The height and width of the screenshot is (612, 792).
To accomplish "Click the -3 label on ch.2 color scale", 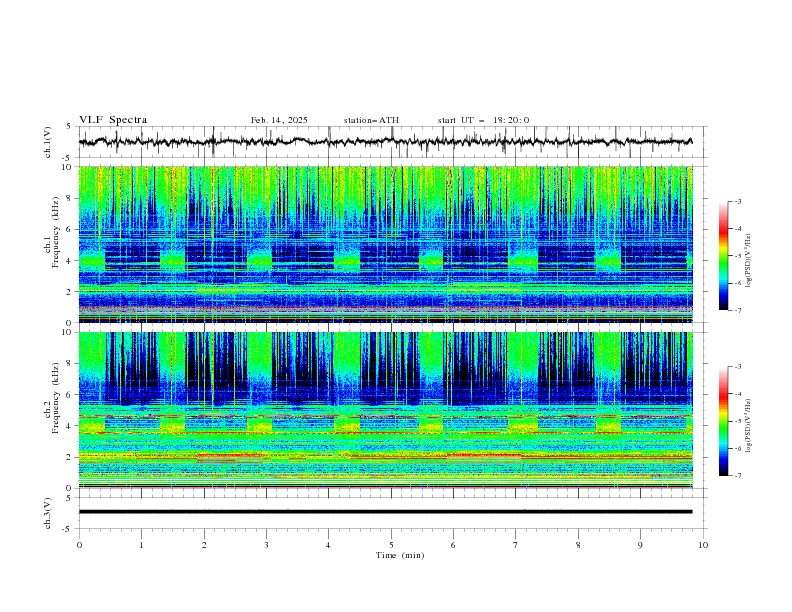I will (x=738, y=367).
